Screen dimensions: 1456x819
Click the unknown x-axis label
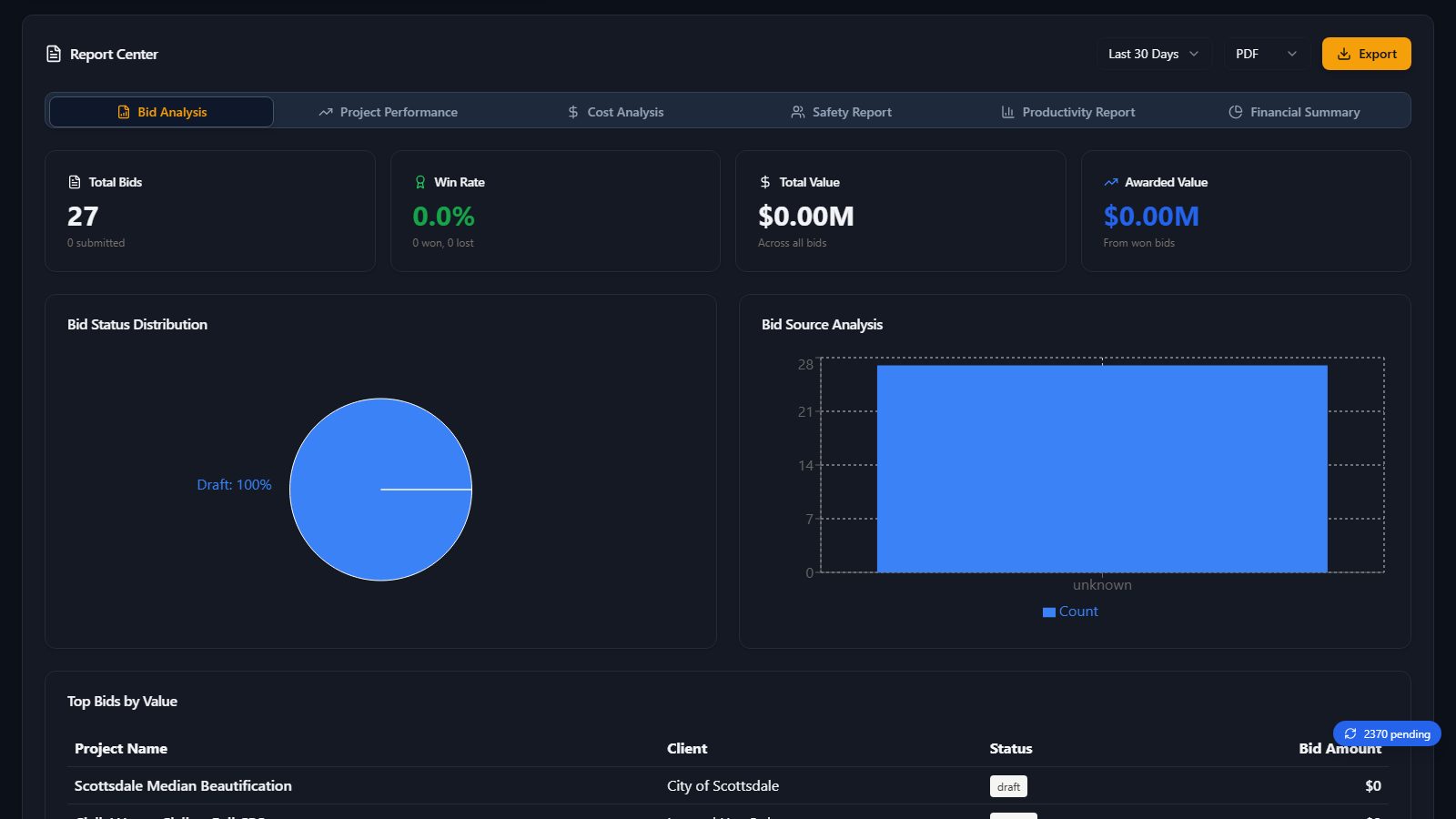click(x=1102, y=585)
